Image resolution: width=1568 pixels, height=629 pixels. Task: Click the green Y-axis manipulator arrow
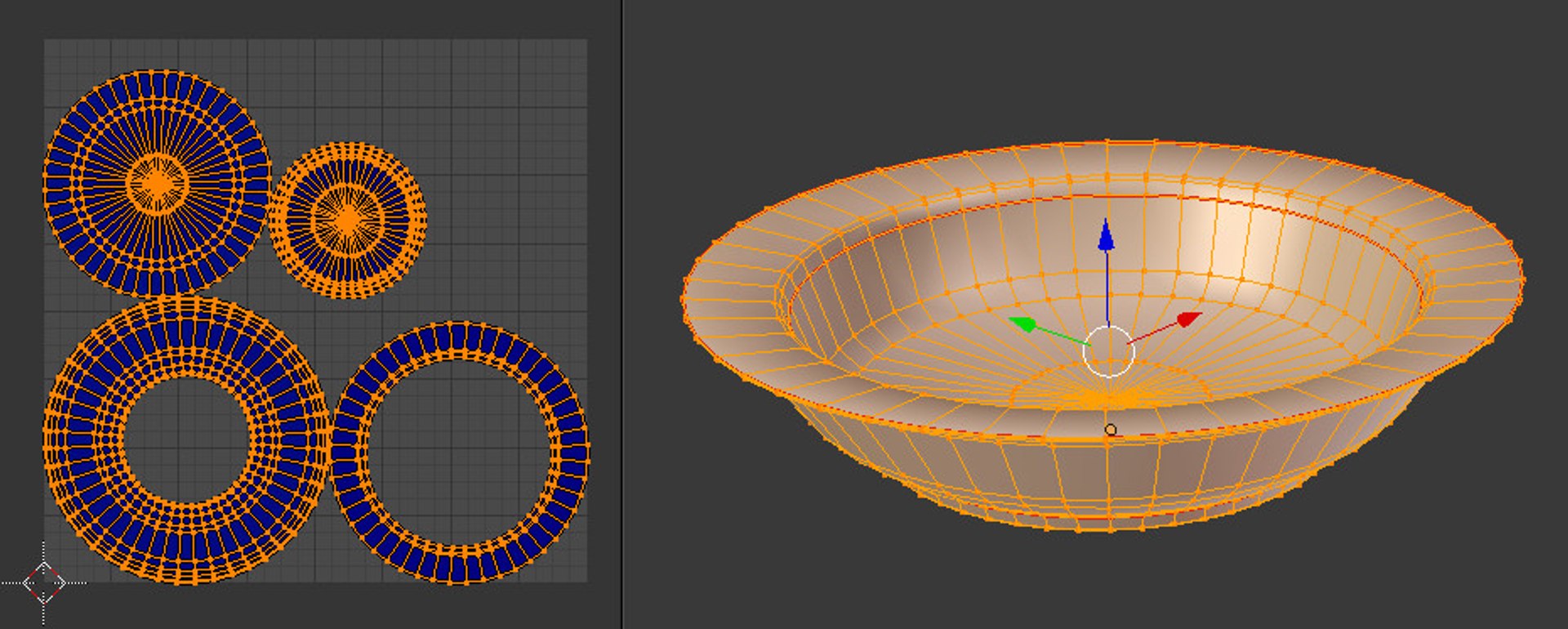point(1023,324)
